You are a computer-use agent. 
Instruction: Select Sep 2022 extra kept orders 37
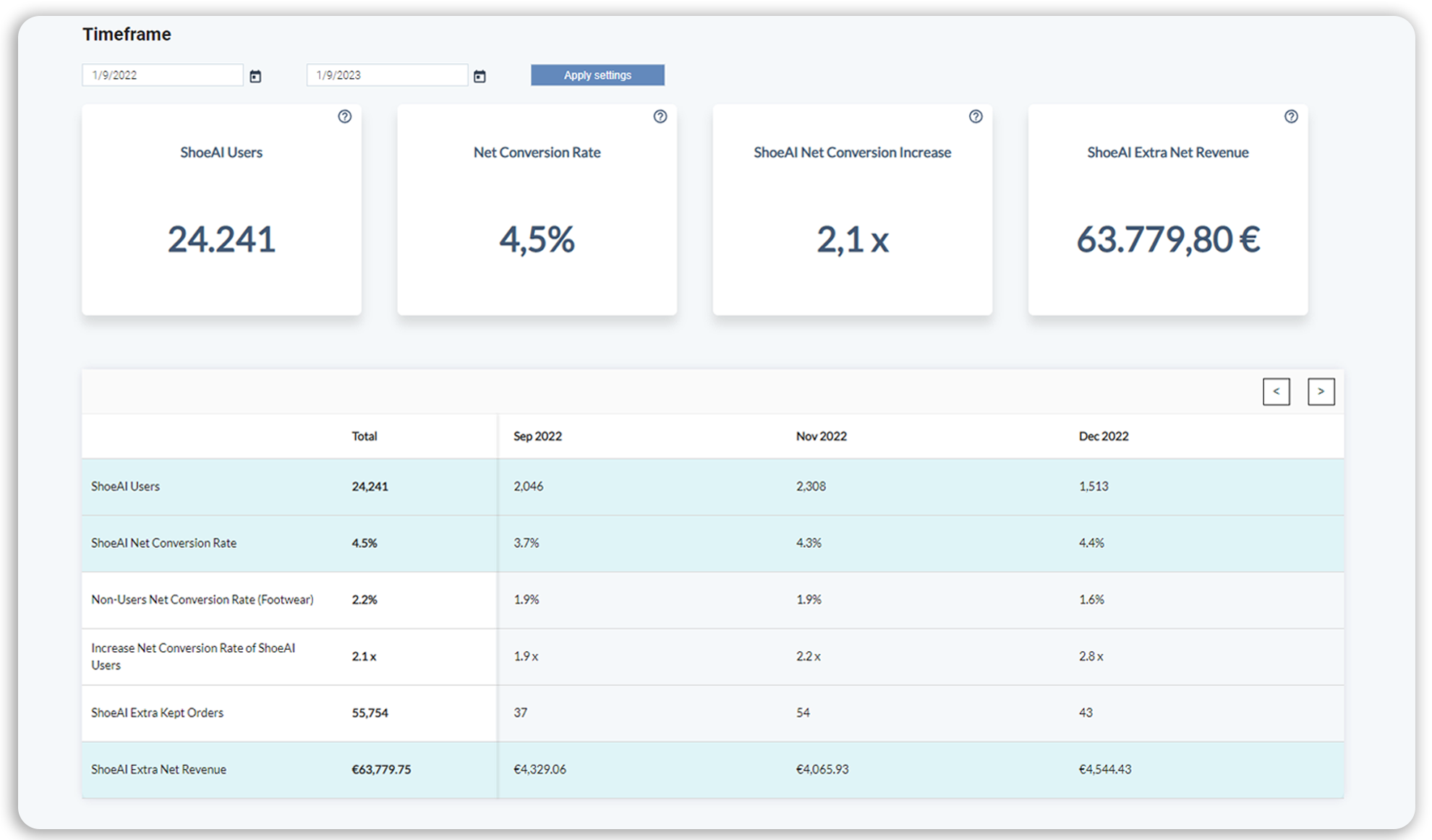pyautogui.click(x=521, y=713)
